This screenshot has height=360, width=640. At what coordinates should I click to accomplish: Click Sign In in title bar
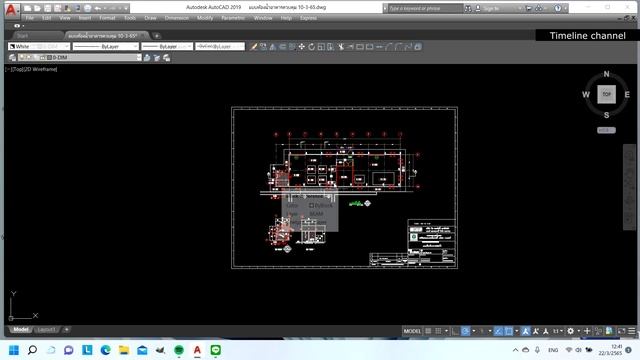pos(491,8)
